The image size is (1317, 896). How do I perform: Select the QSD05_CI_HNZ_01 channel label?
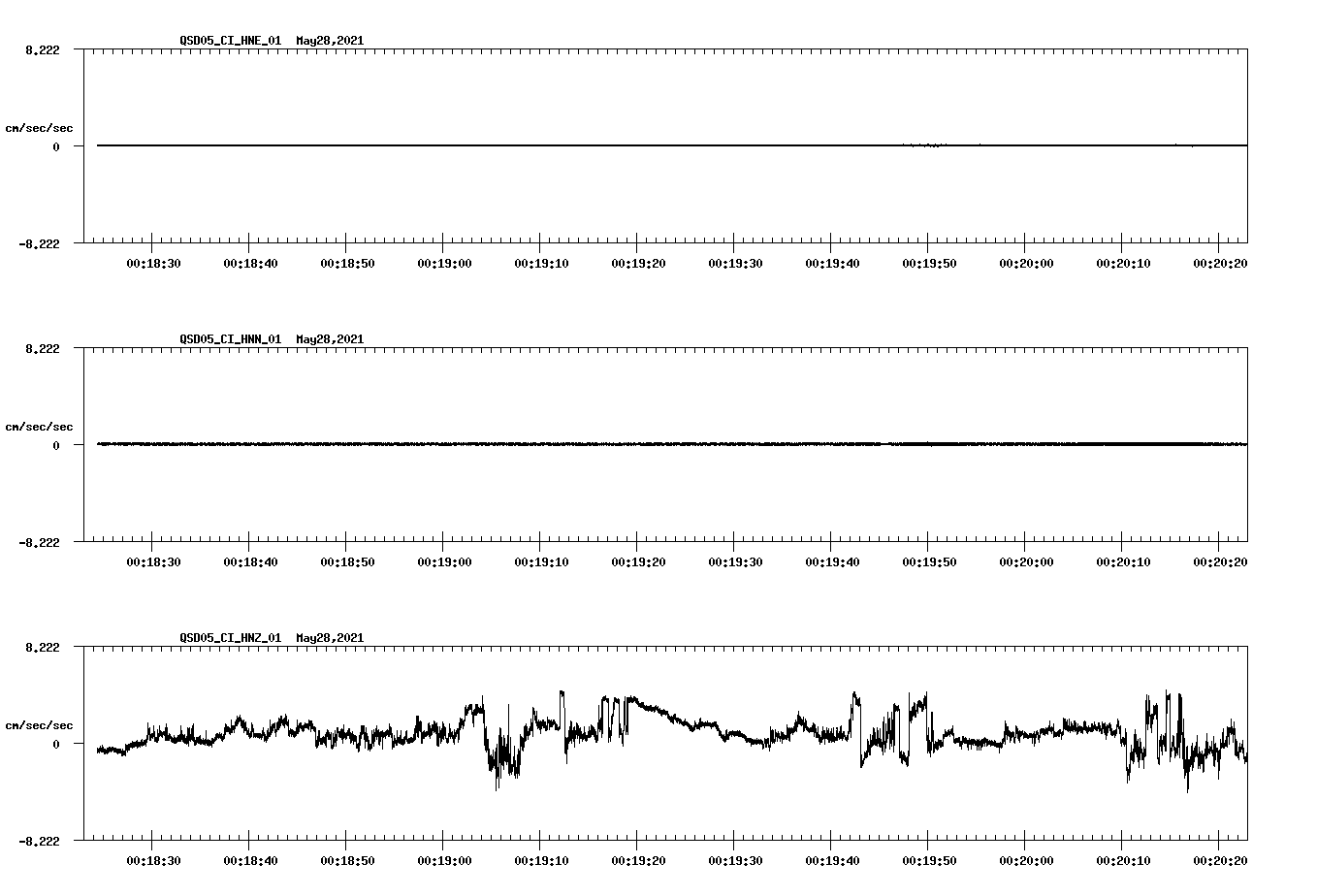coord(229,638)
